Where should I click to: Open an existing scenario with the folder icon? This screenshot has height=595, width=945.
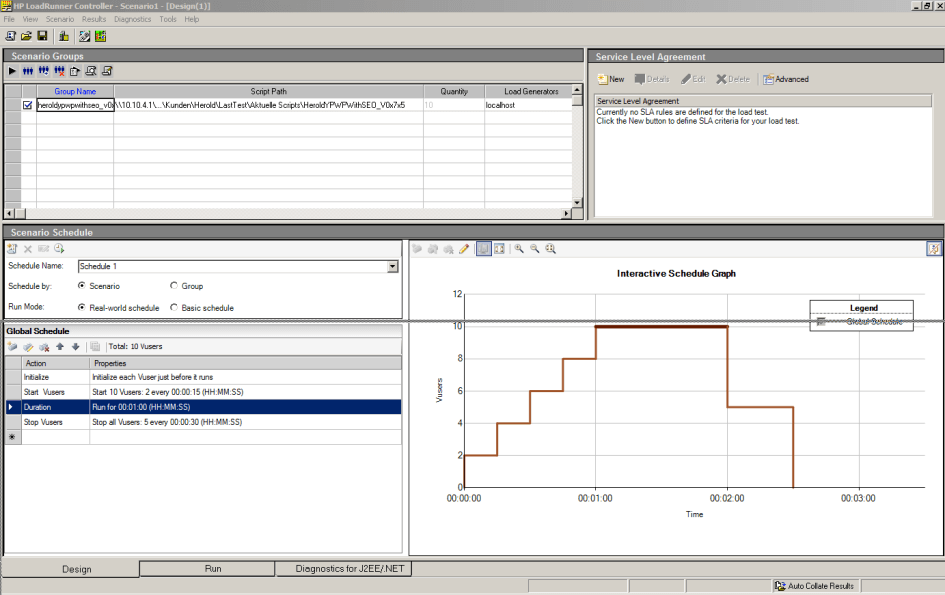27,36
